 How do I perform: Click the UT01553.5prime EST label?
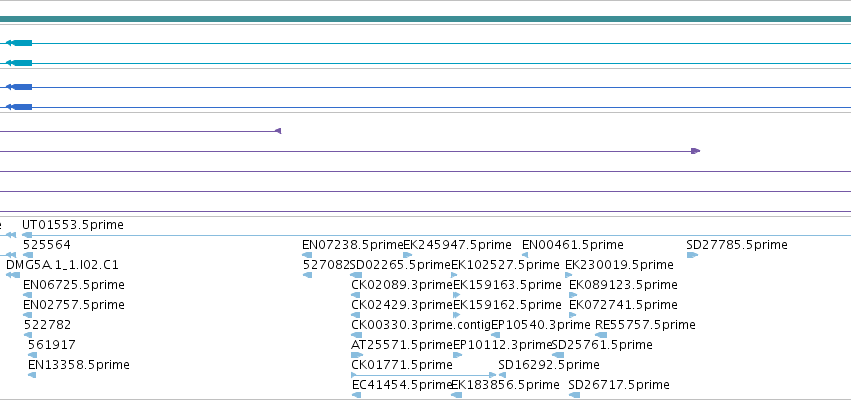73,225
